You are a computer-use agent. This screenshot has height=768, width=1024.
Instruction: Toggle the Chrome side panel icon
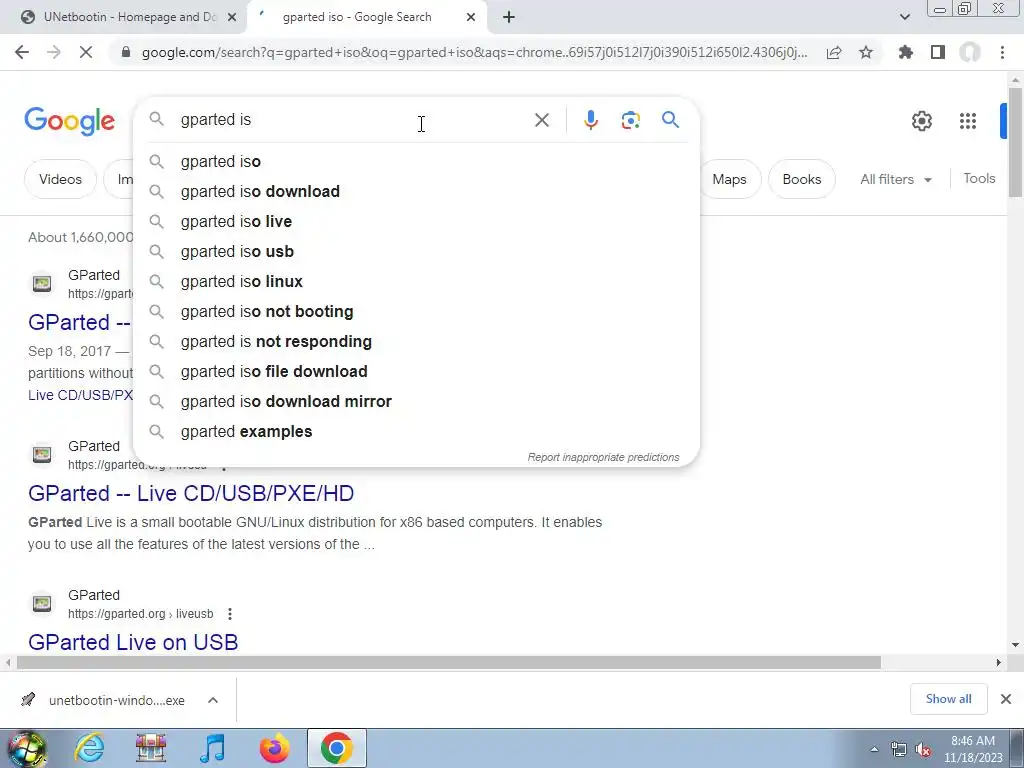(x=938, y=52)
